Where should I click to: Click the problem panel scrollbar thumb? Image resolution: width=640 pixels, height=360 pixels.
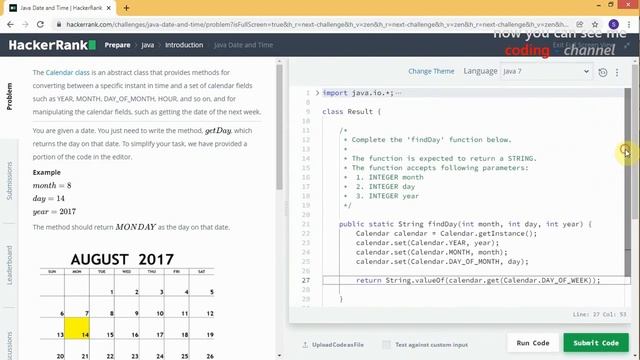coord(280,127)
